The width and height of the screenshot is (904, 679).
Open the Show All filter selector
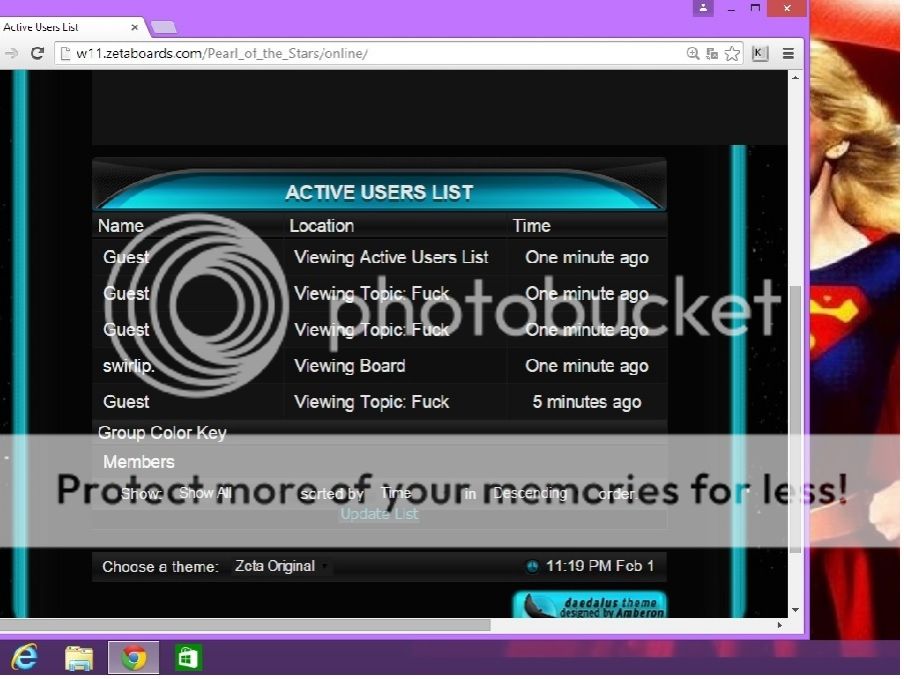click(205, 493)
